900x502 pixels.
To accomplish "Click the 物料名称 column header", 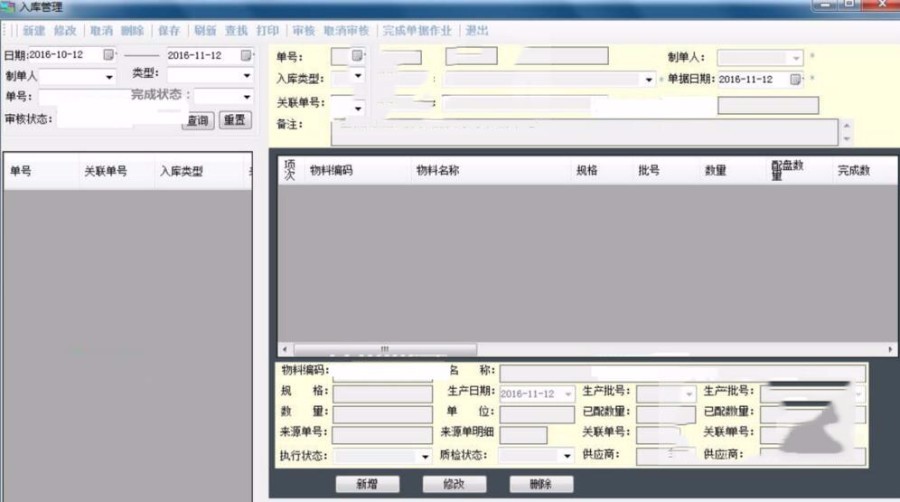I will 437,170.
